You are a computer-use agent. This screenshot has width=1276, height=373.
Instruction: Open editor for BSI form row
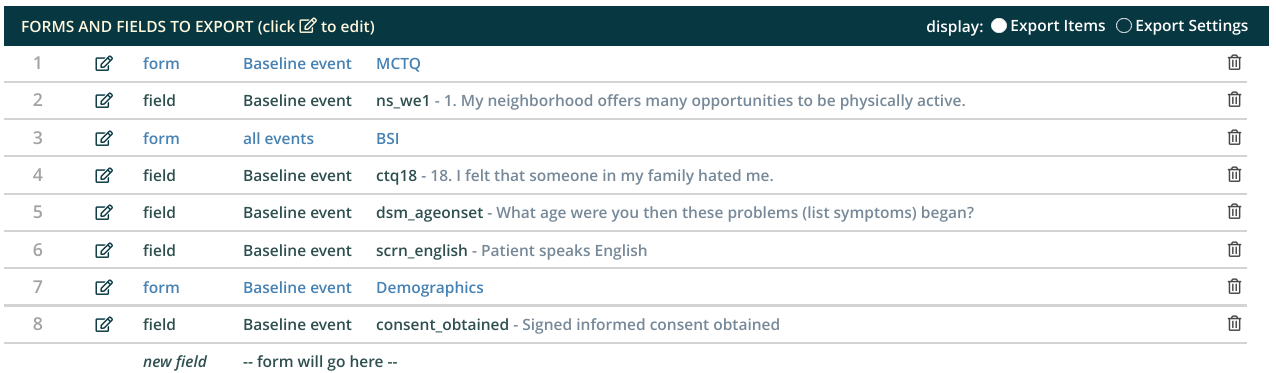(x=103, y=138)
